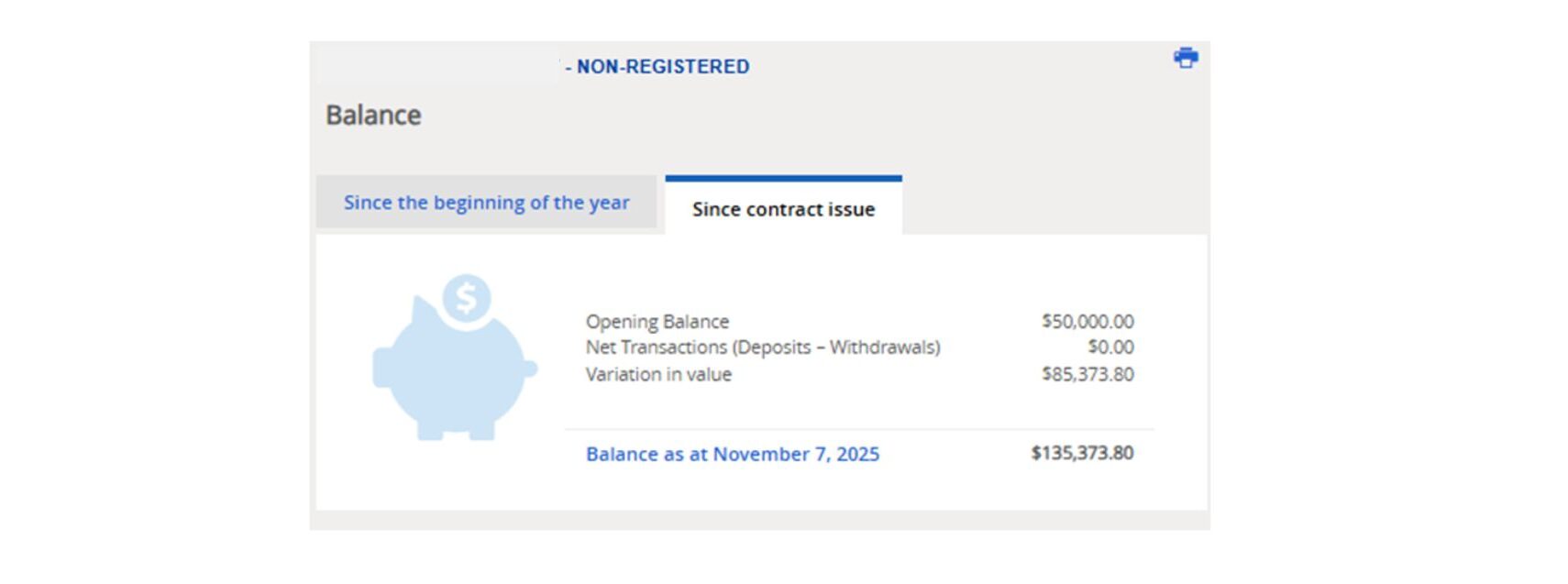The image size is (1568, 584).
Task: Select the Since contract issue tab
Action: pos(783,209)
